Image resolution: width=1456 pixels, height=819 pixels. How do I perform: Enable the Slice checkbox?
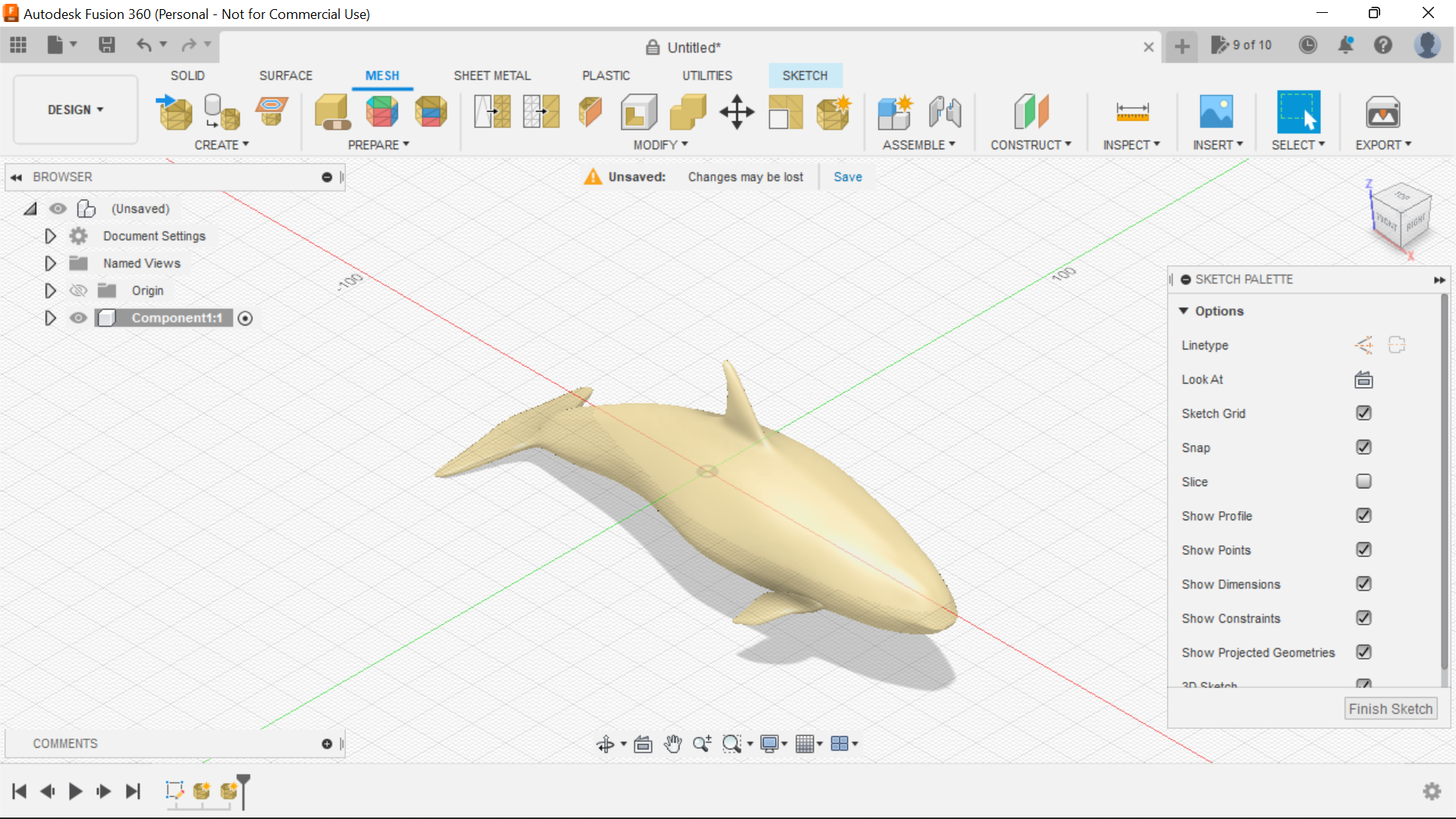[1363, 482]
